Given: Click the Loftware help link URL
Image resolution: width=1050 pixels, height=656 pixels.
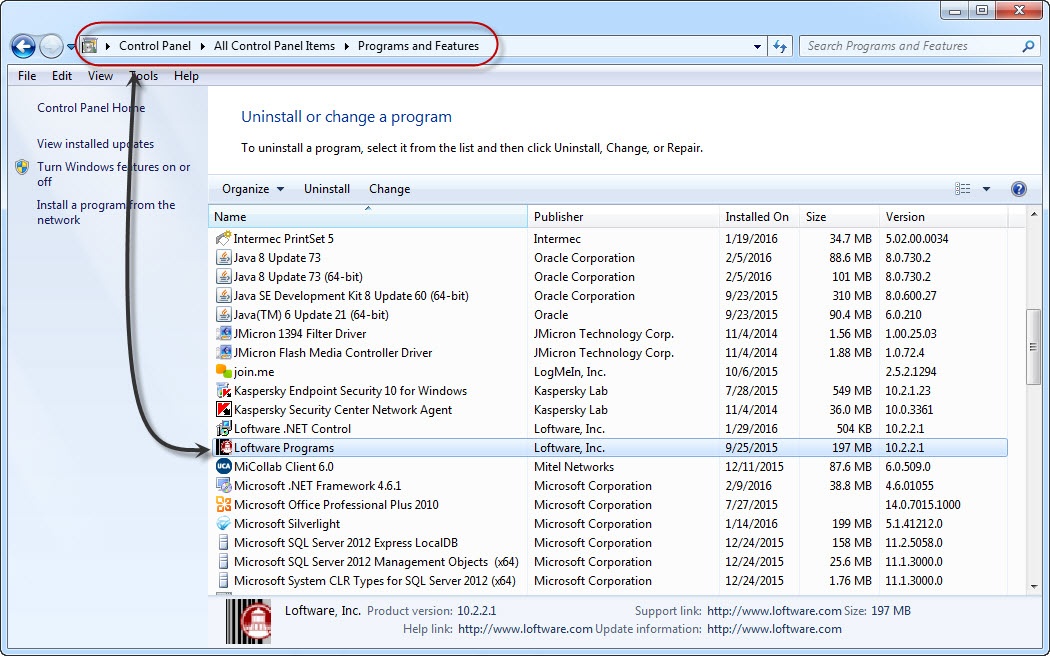Looking at the screenshot, I should (525, 629).
